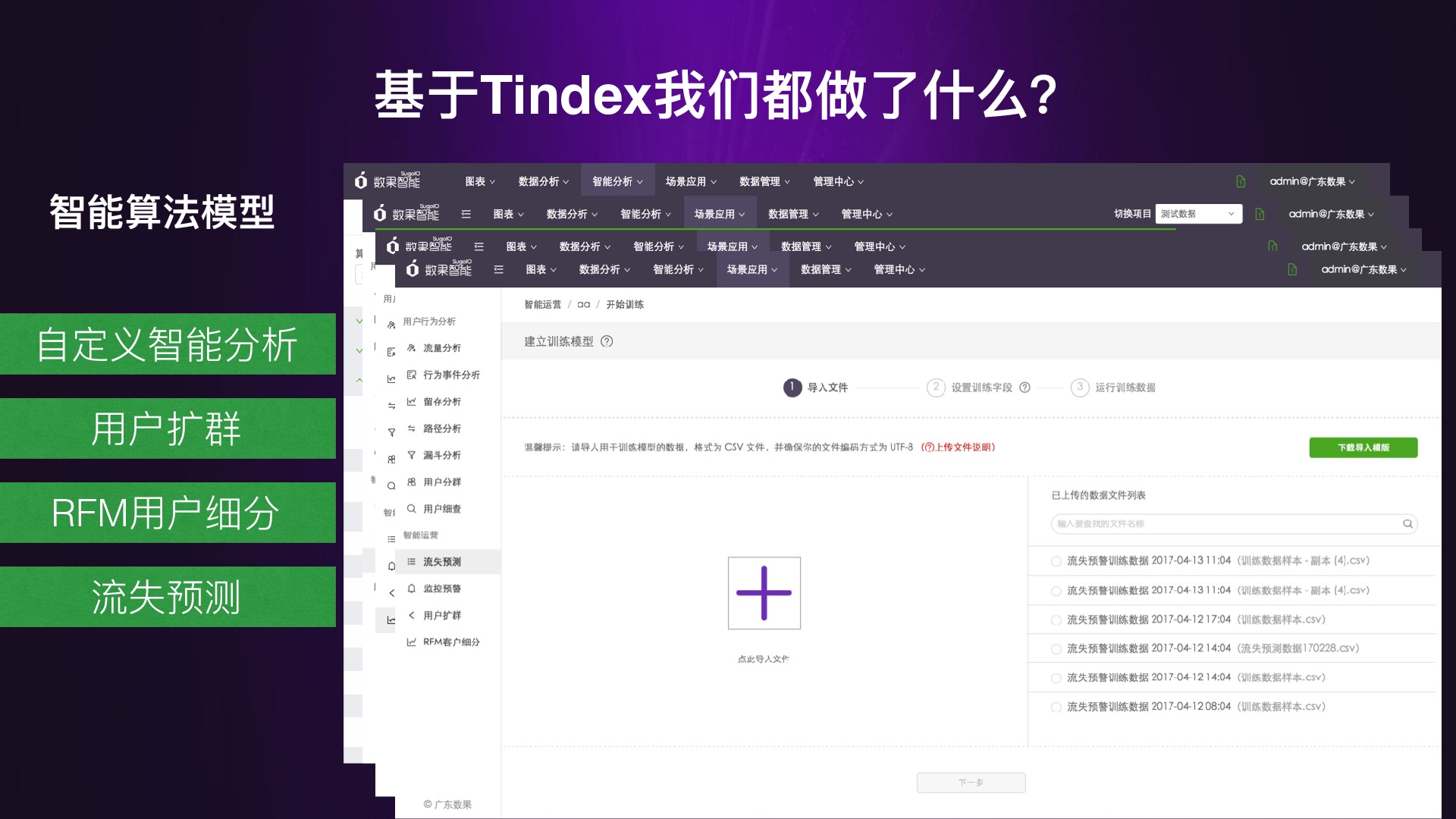The height and width of the screenshot is (819, 1456).
Task: Open the 切换项目 测试数据 project selector
Action: (1198, 214)
